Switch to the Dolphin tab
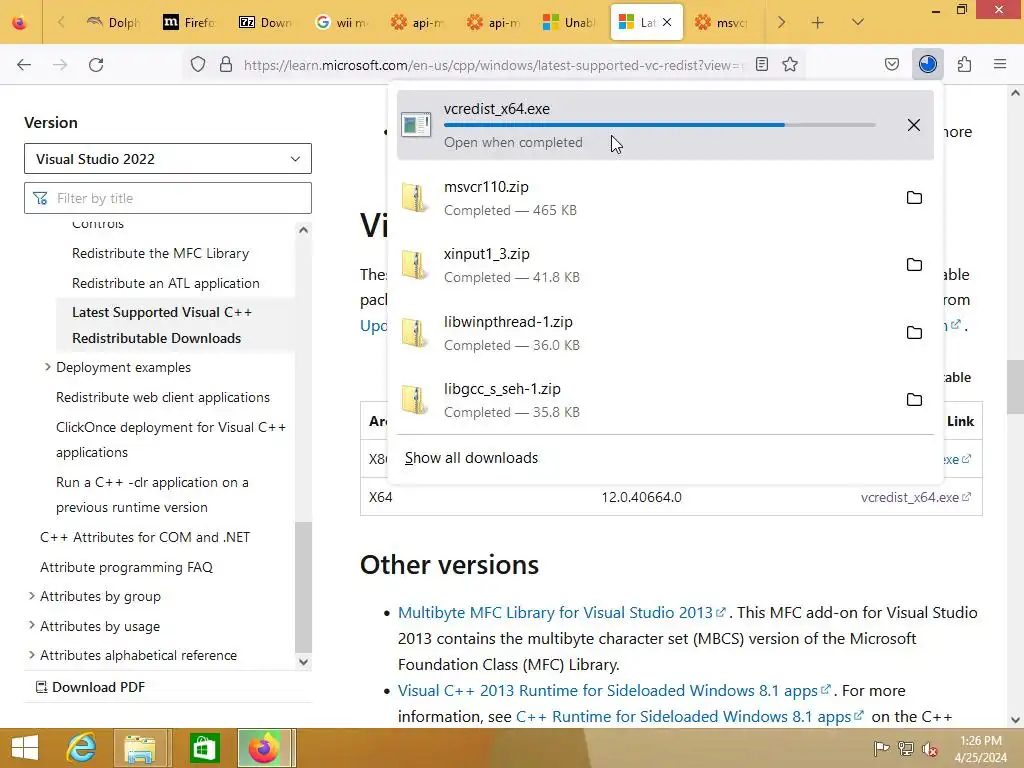1024x768 pixels. 114,22
